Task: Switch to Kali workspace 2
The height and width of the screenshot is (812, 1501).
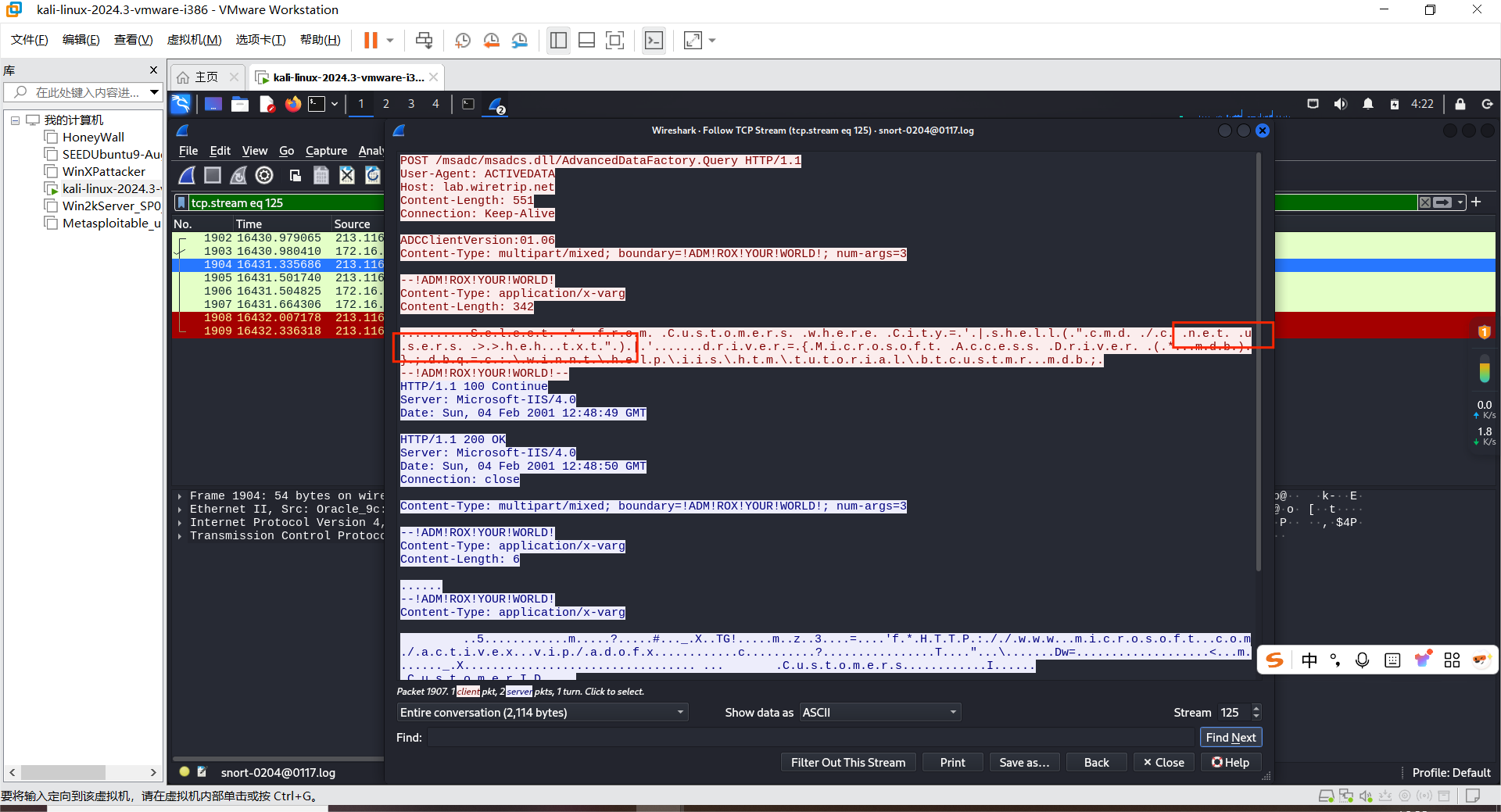Action: pyautogui.click(x=386, y=104)
